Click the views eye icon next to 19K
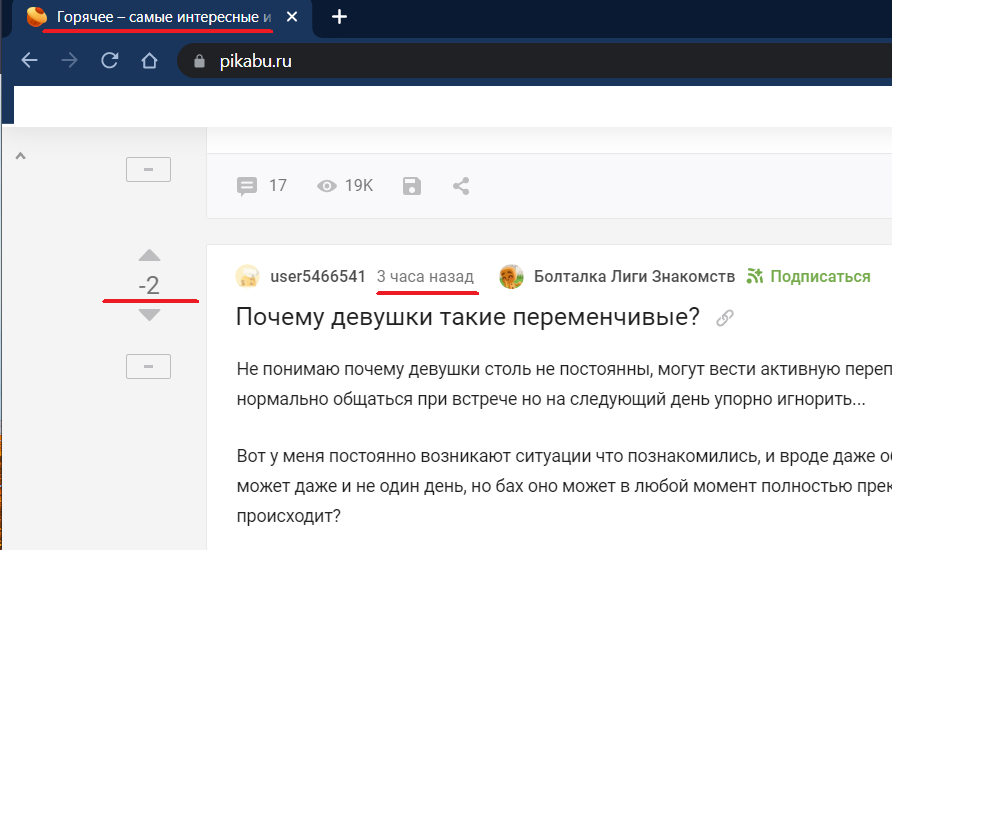This screenshot has height=840, width=984. [326, 186]
